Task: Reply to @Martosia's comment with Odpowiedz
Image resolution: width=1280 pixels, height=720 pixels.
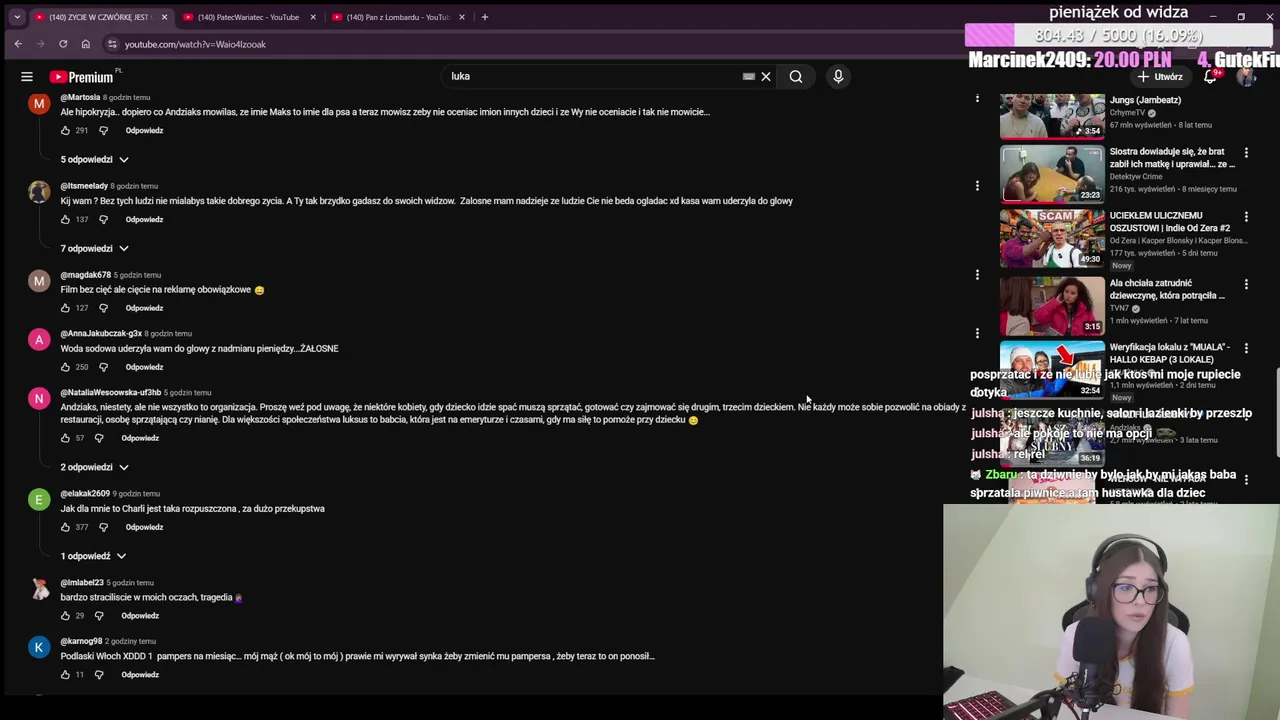Action: [x=144, y=131]
